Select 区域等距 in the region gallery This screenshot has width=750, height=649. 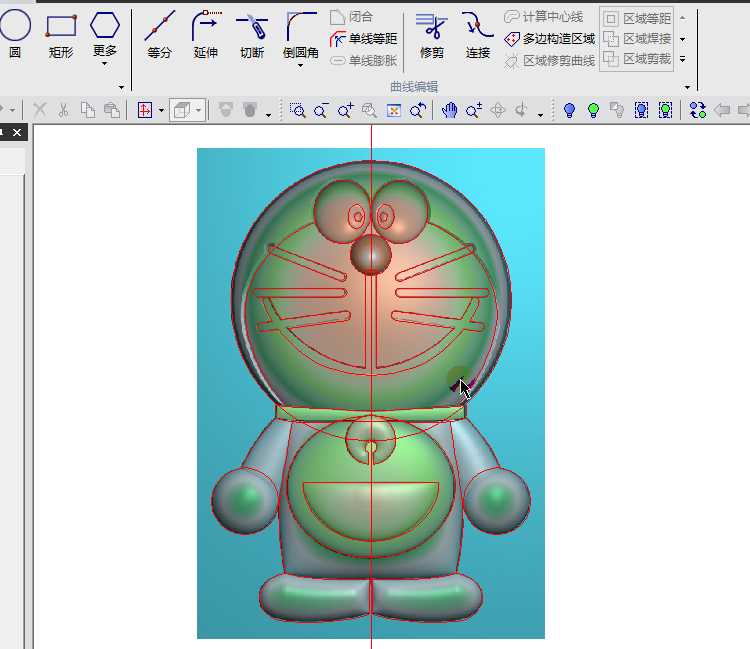point(637,19)
